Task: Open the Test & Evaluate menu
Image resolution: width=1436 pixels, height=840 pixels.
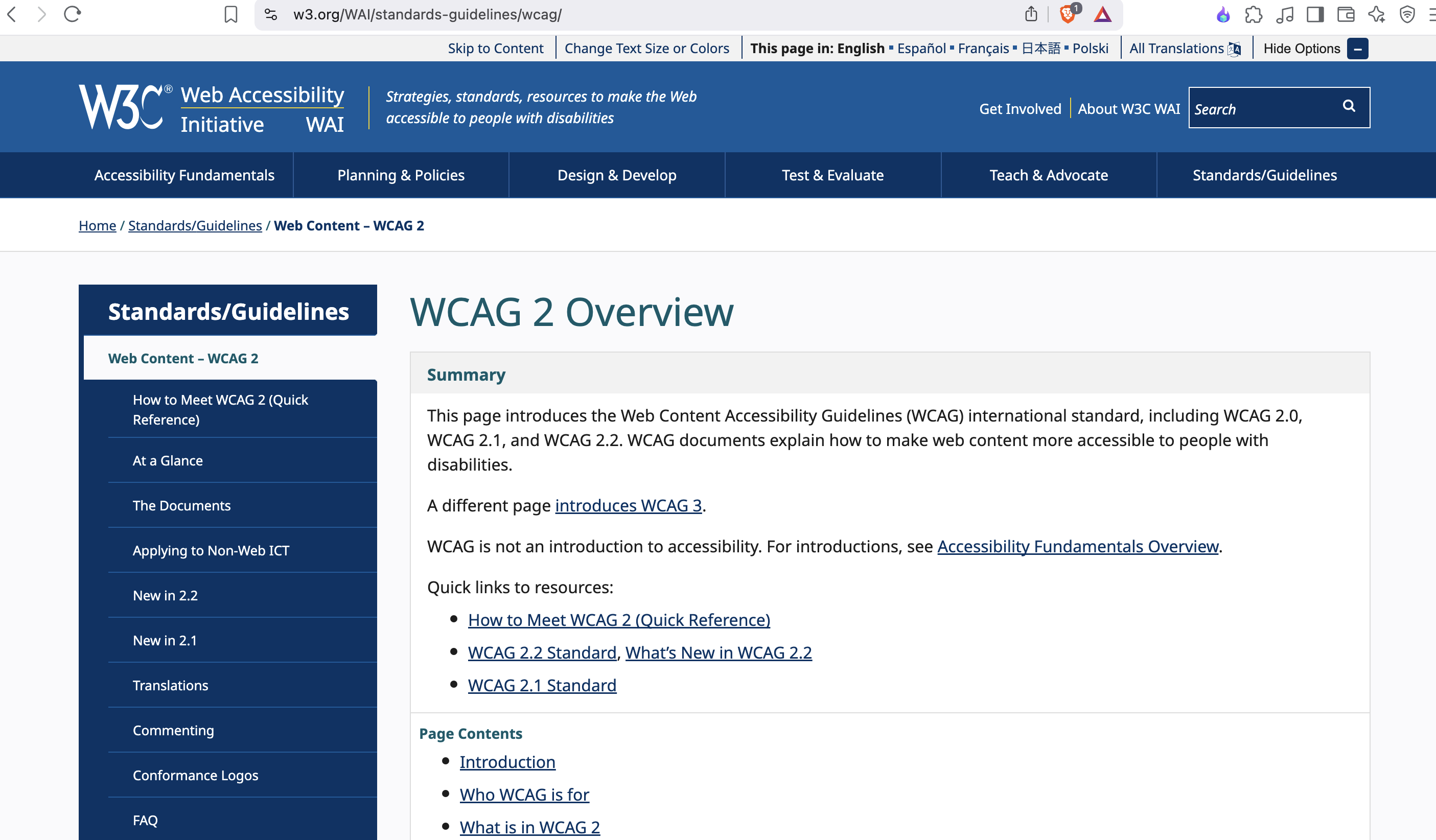Action: coord(832,175)
